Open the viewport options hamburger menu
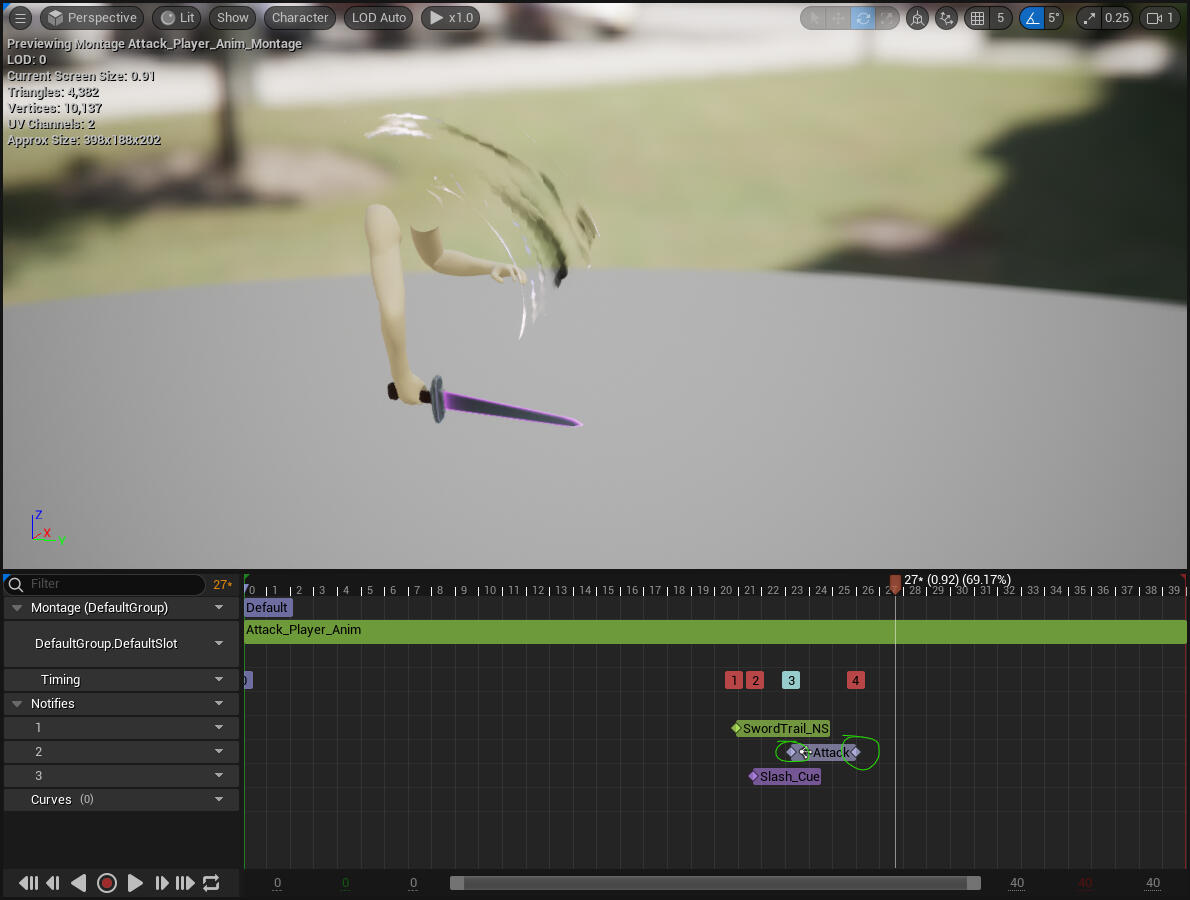The image size is (1190, 900). click(x=20, y=18)
